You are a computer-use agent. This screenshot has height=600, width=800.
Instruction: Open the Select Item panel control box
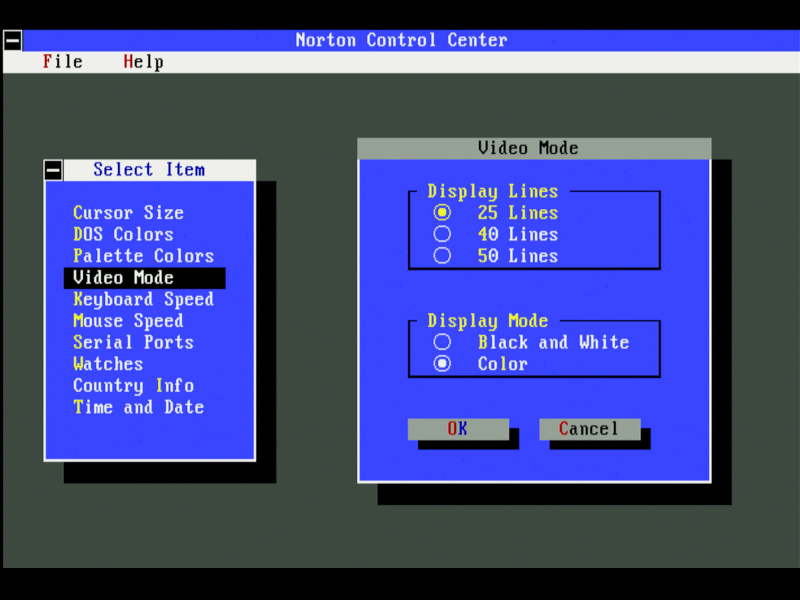click(53, 170)
